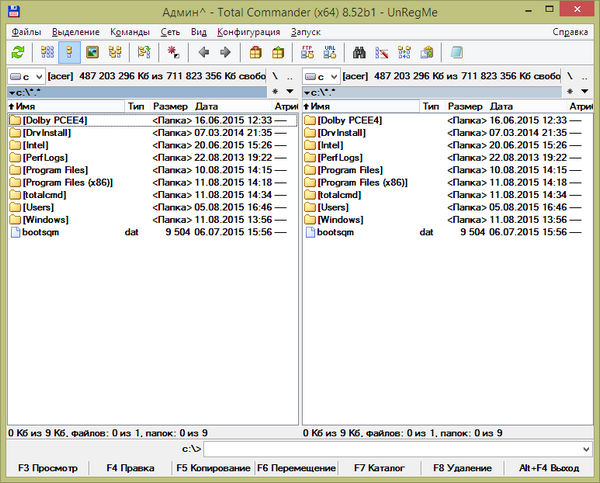Select [Intel] folder in right panel
This screenshot has width=600, height=483.
point(447,145)
